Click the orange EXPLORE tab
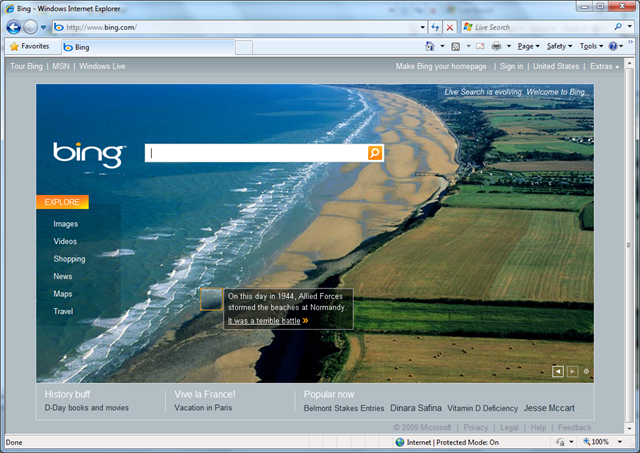 click(x=62, y=202)
